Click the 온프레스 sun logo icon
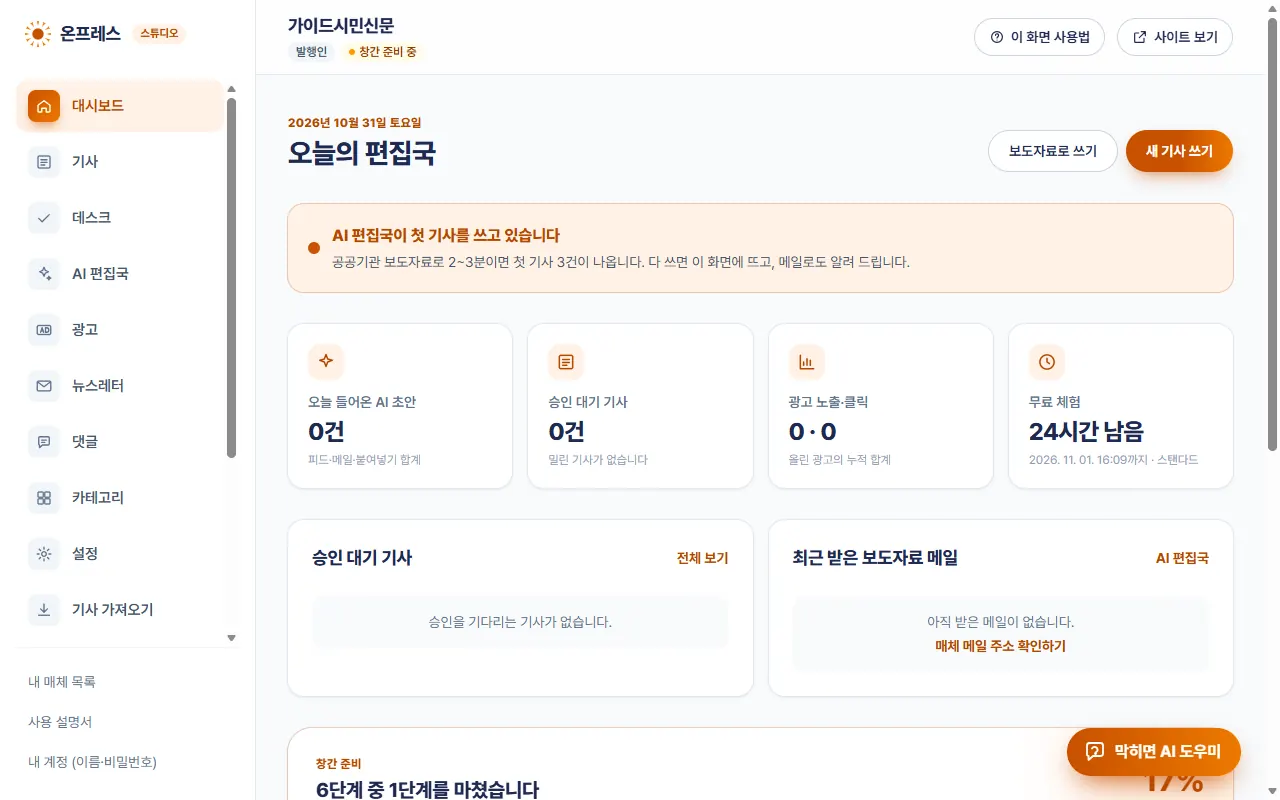Screen dimensions: 1280x800 click(38, 34)
